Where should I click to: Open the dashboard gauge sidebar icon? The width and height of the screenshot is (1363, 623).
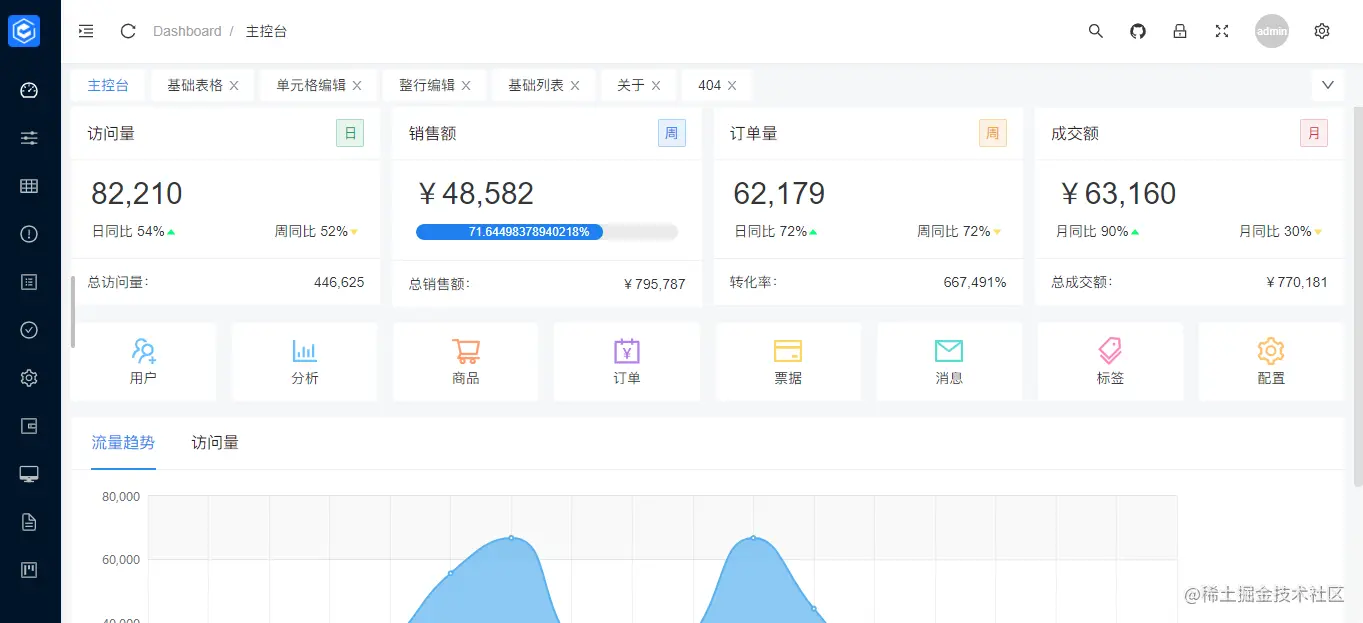pos(29,90)
